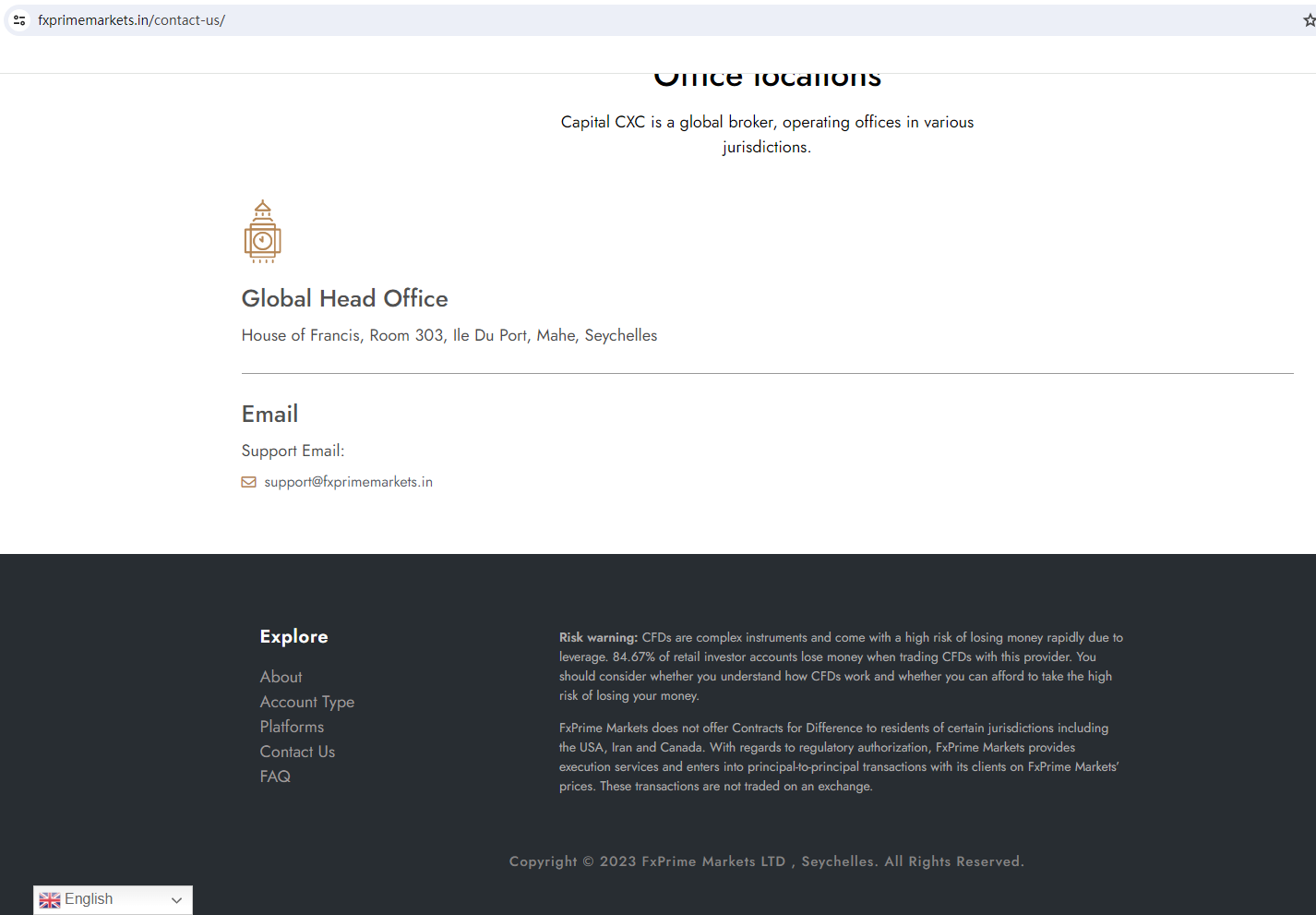The width and height of the screenshot is (1316, 915).
Task: Click the Risk warning paragraph
Action: 841,667
